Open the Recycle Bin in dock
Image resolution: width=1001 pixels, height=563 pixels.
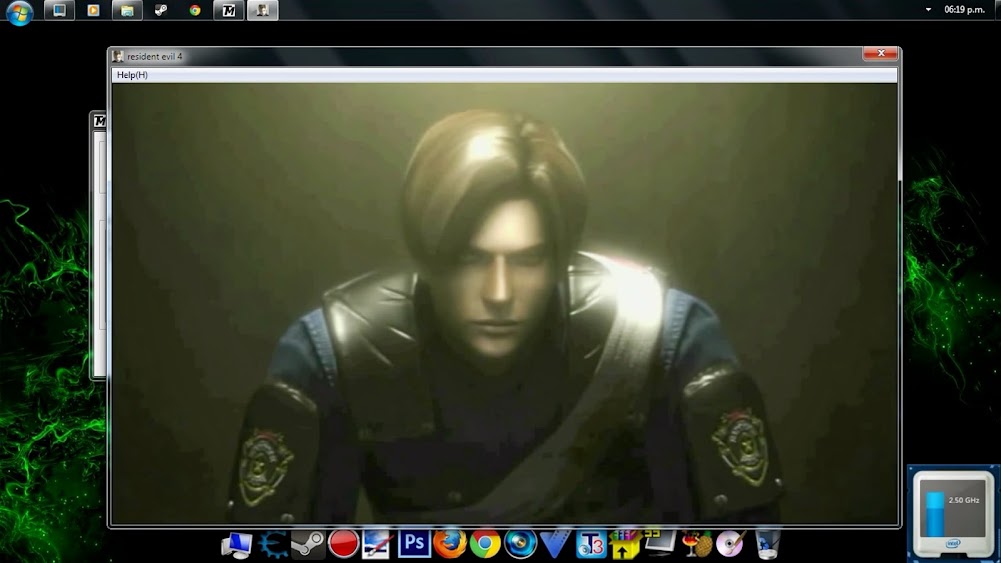click(x=766, y=544)
